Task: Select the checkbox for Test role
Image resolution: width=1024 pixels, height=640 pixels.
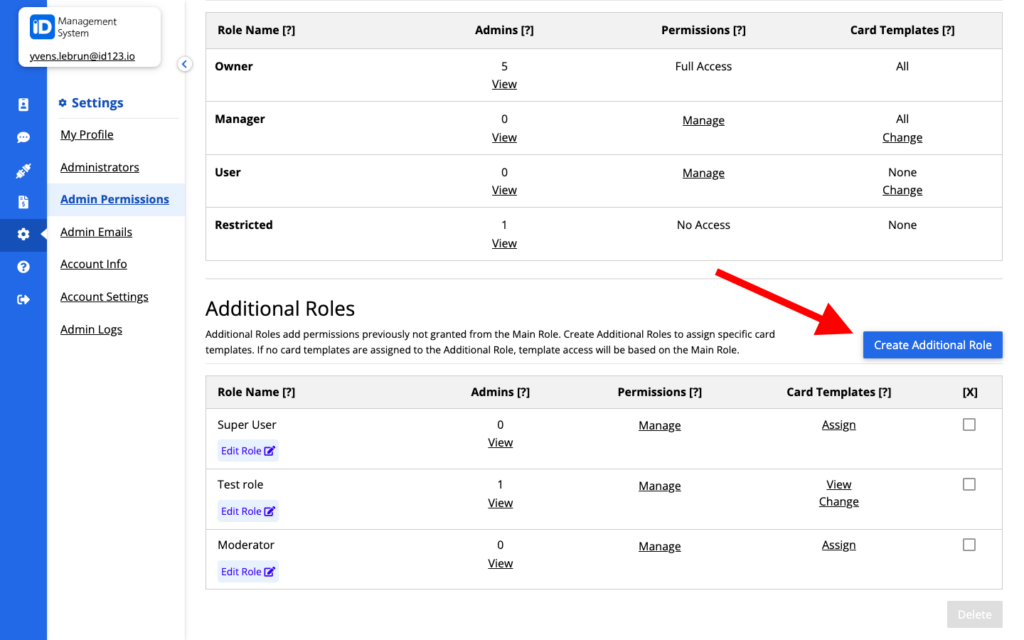Action: 968,483
